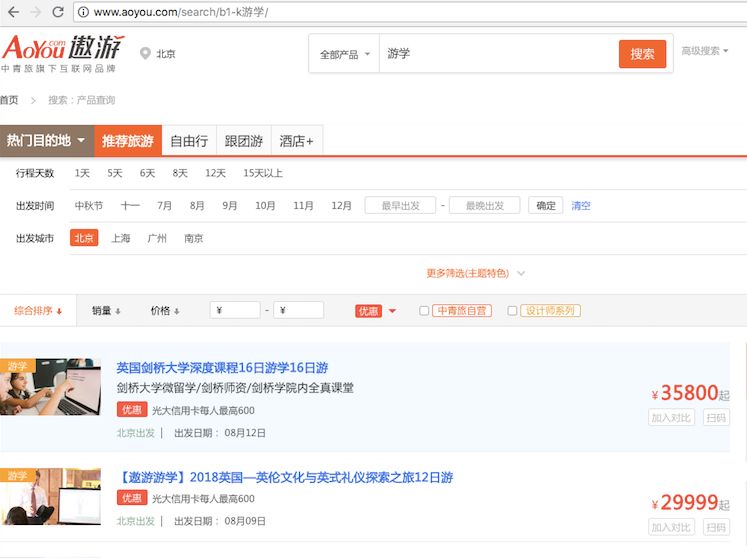747x558 pixels.
Task: Select 综合排序 sorting
Action: click(38, 311)
